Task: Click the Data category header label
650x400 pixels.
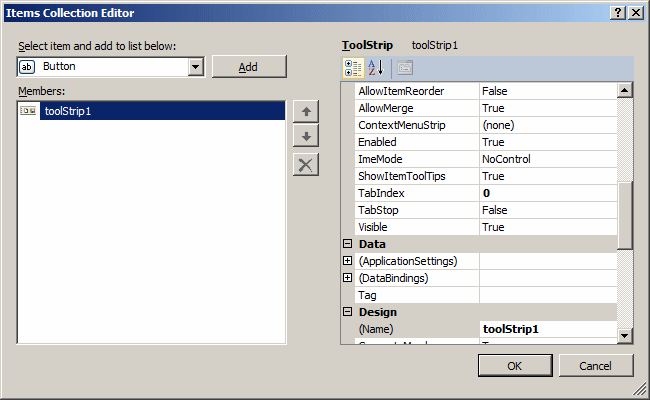Action: pyautogui.click(x=372, y=244)
